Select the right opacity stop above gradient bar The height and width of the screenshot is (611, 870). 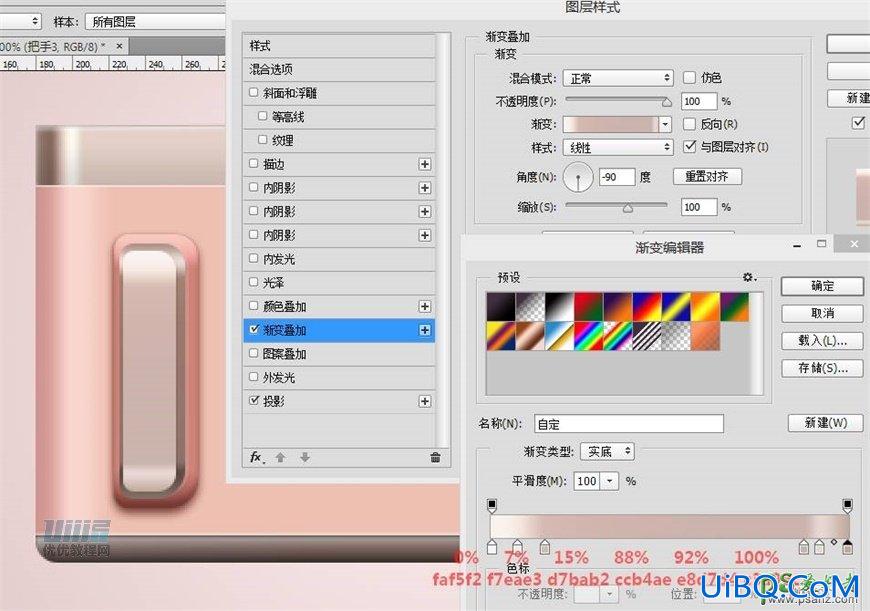point(847,506)
